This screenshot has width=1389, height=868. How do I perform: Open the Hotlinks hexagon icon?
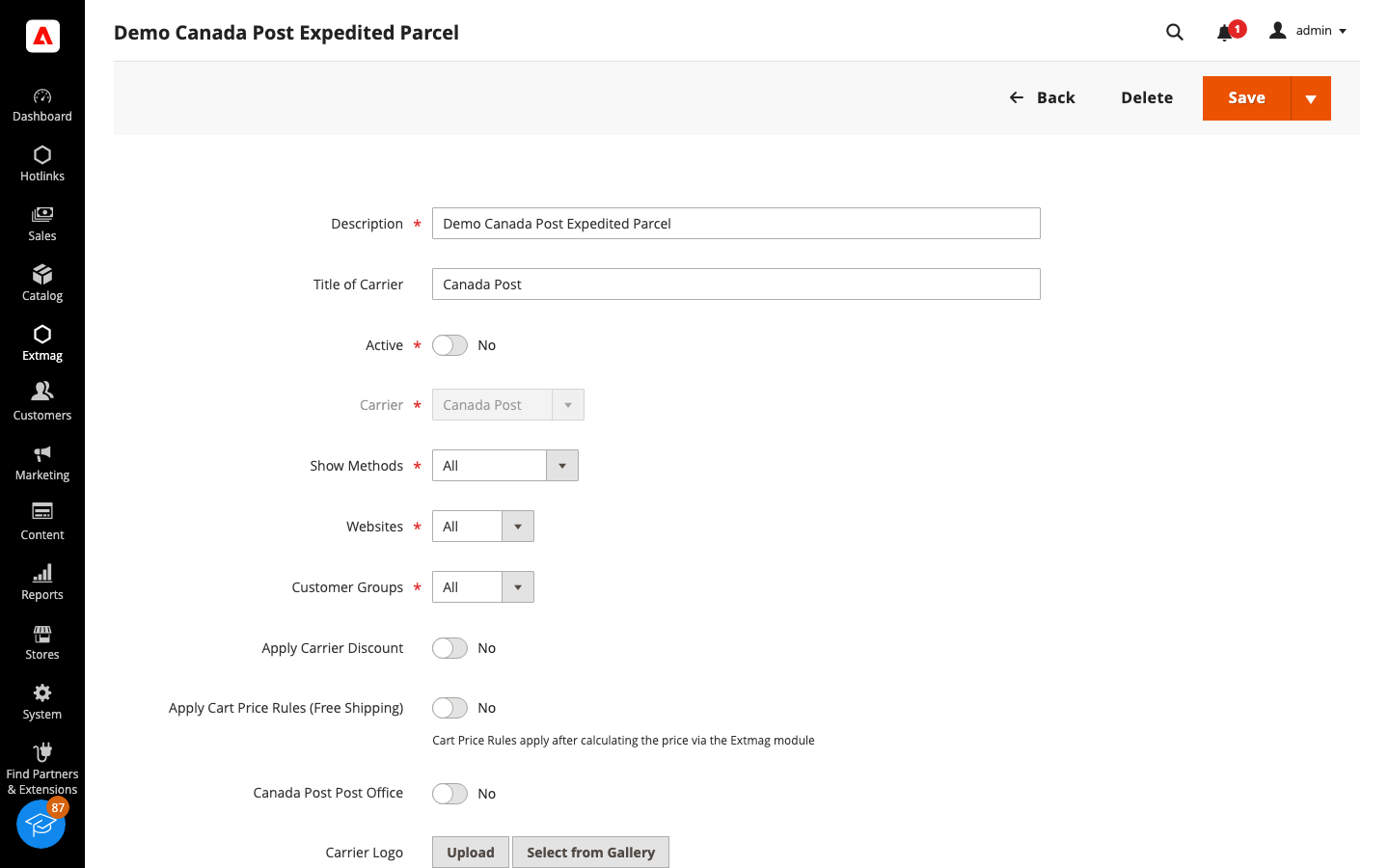42,155
